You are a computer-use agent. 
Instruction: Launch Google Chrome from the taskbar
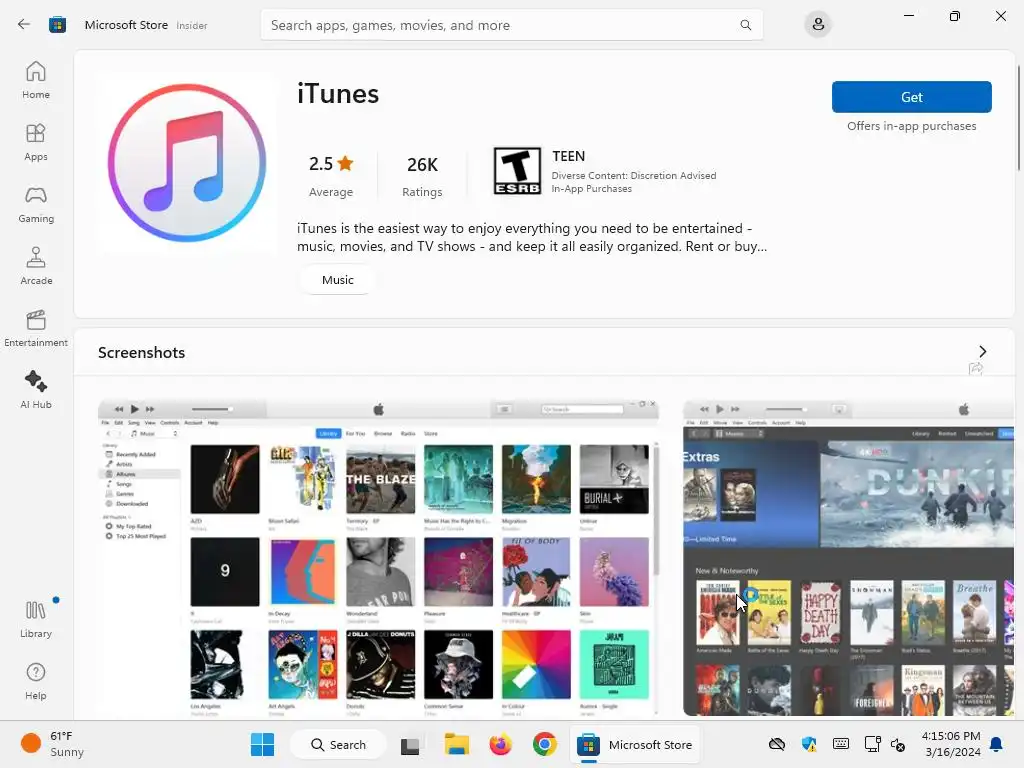[544, 744]
